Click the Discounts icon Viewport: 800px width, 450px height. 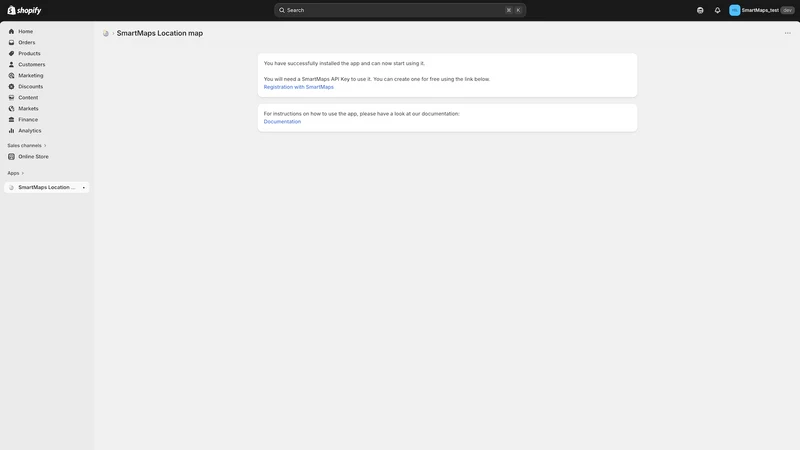[11, 87]
